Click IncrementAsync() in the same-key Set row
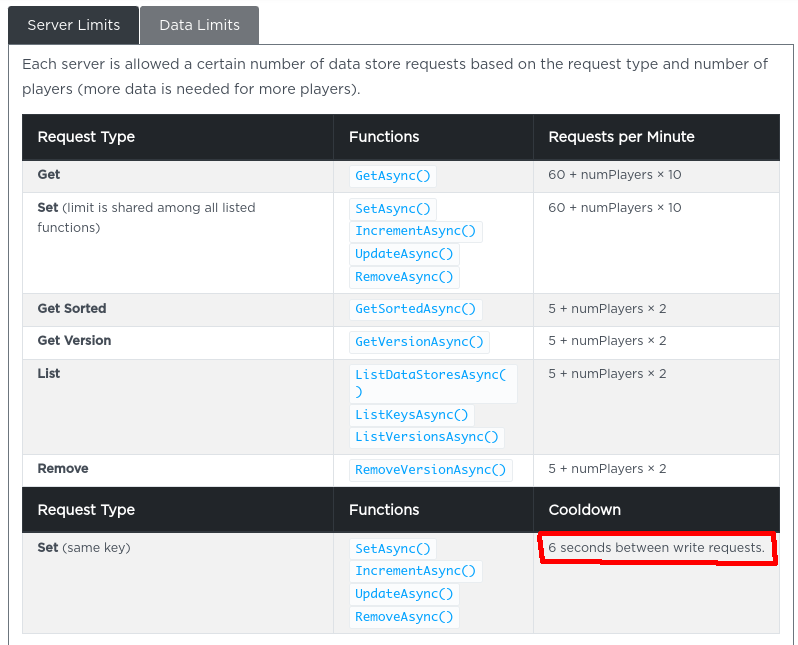 (x=415, y=571)
